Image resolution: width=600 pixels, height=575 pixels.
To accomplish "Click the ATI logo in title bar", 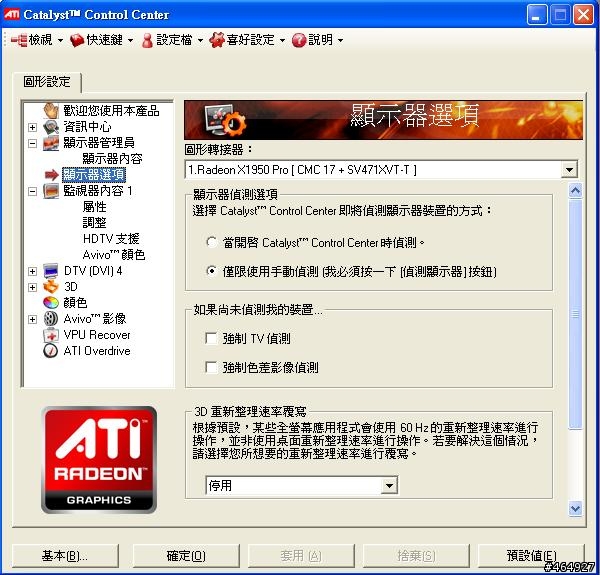I will click(11, 15).
